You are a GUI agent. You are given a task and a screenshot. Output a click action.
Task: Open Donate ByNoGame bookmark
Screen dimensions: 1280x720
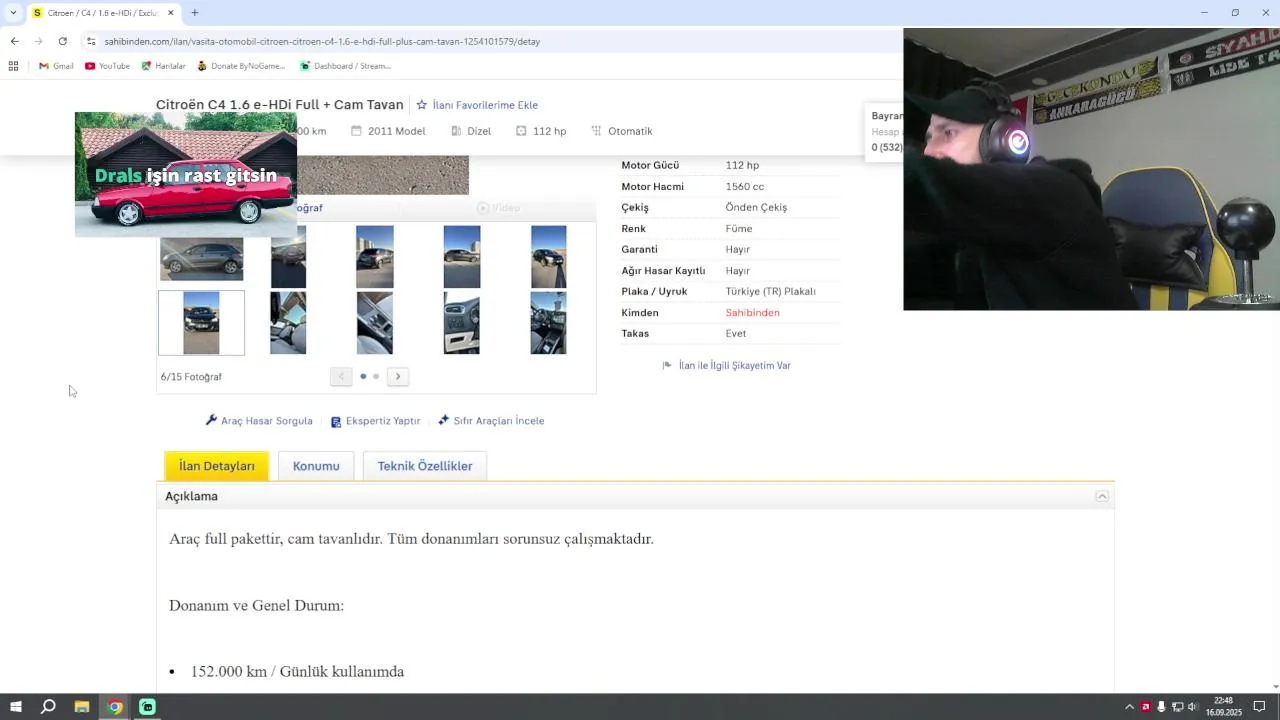click(241, 66)
